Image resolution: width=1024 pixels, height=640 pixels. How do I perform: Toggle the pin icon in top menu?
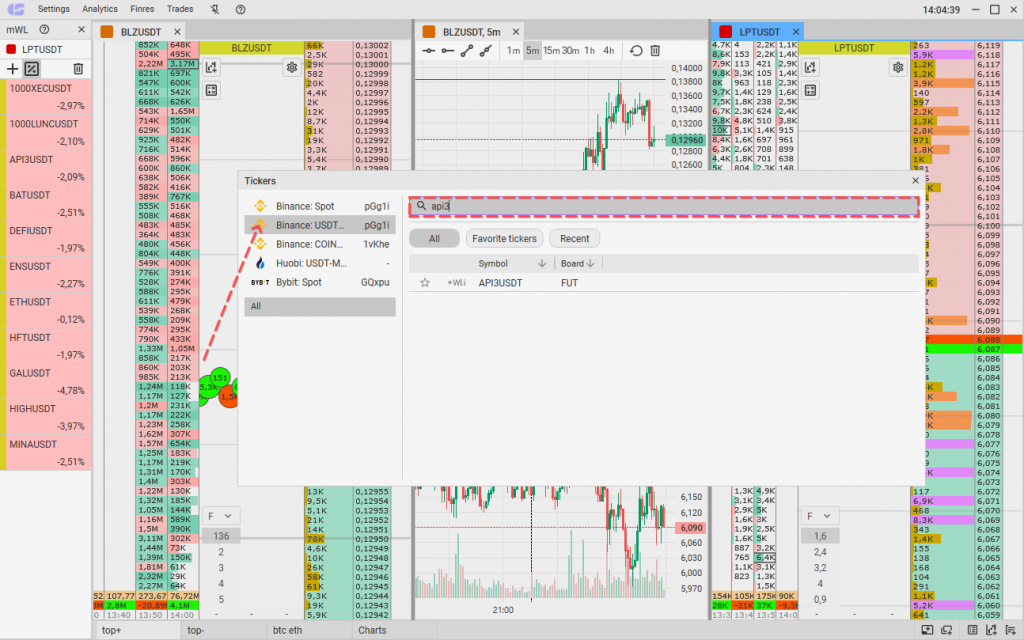point(215,9)
